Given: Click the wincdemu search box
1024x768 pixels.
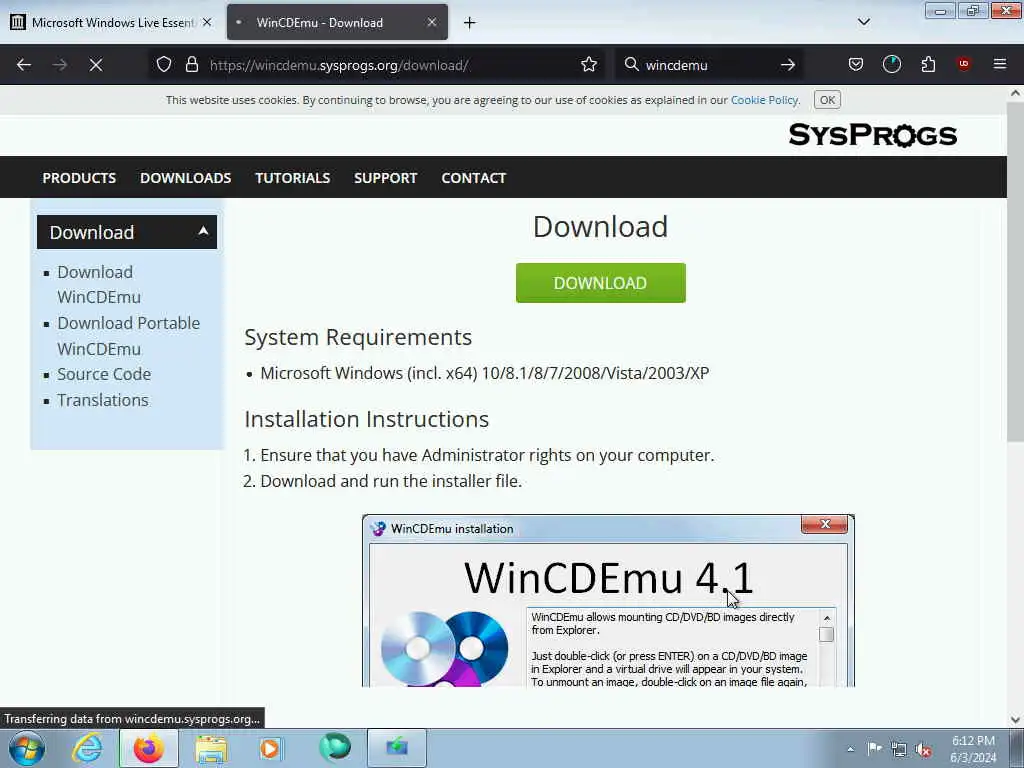Looking at the screenshot, I should 709,65.
